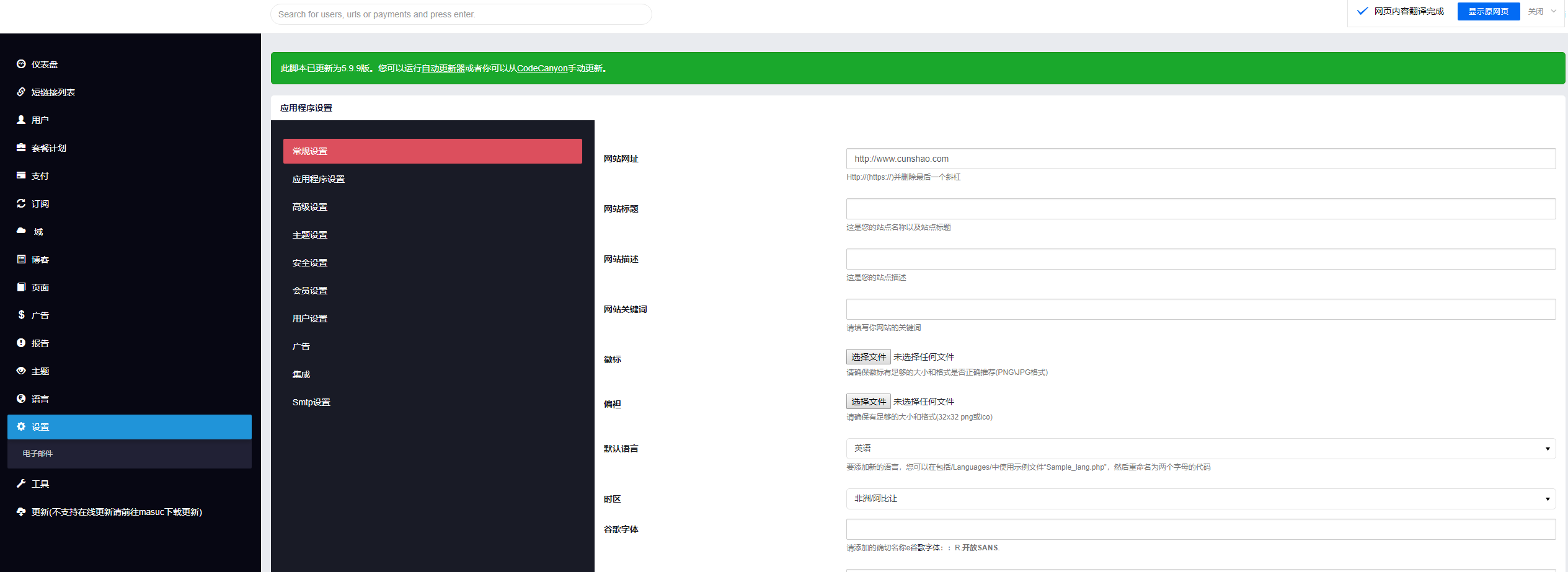The width and height of the screenshot is (1568, 572).
Task: Click the 显示原网页 button
Action: (1488, 11)
